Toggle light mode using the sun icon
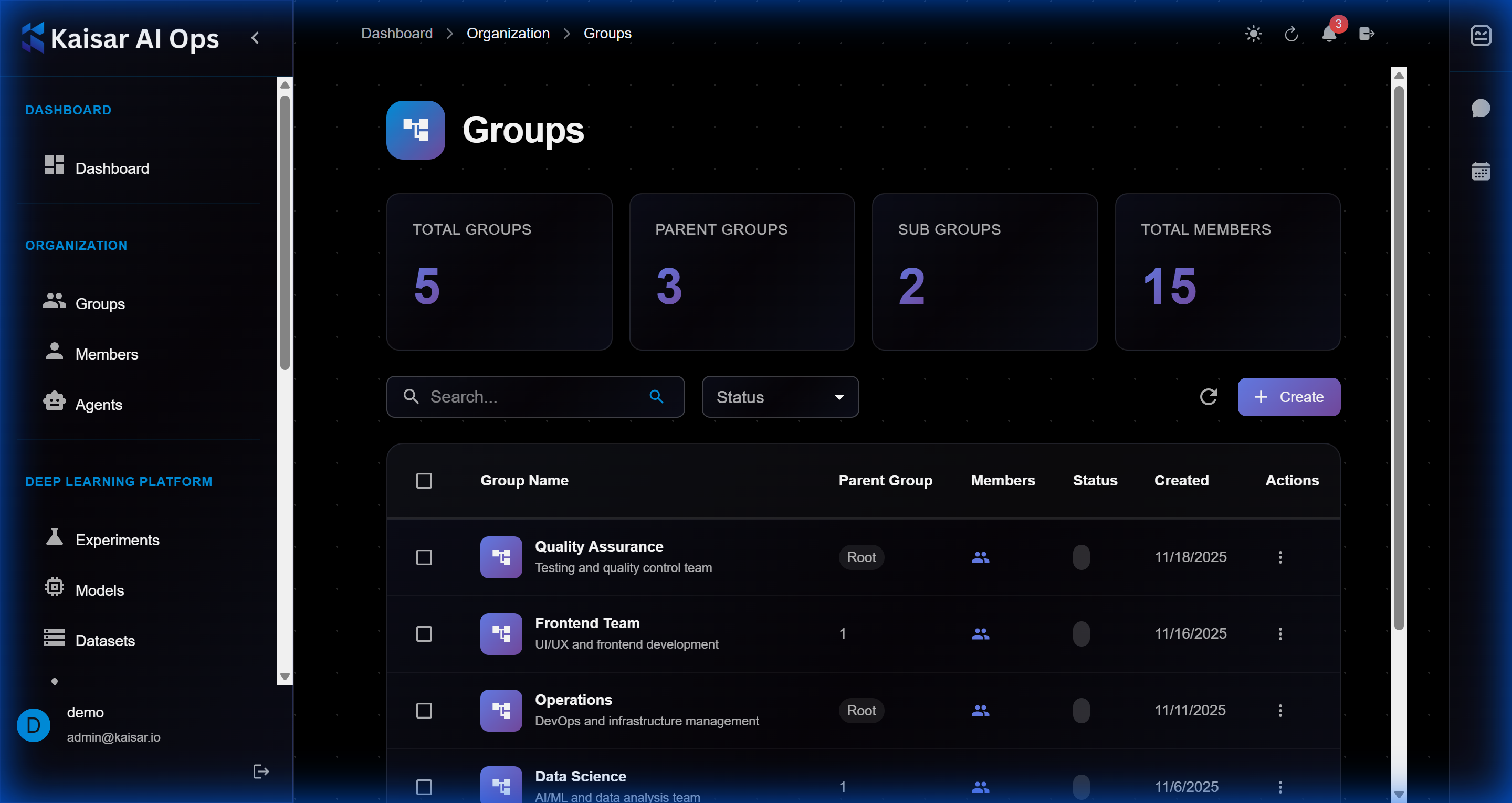Image resolution: width=1512 pixels, height=803 pixels. tap(1254, 34)
